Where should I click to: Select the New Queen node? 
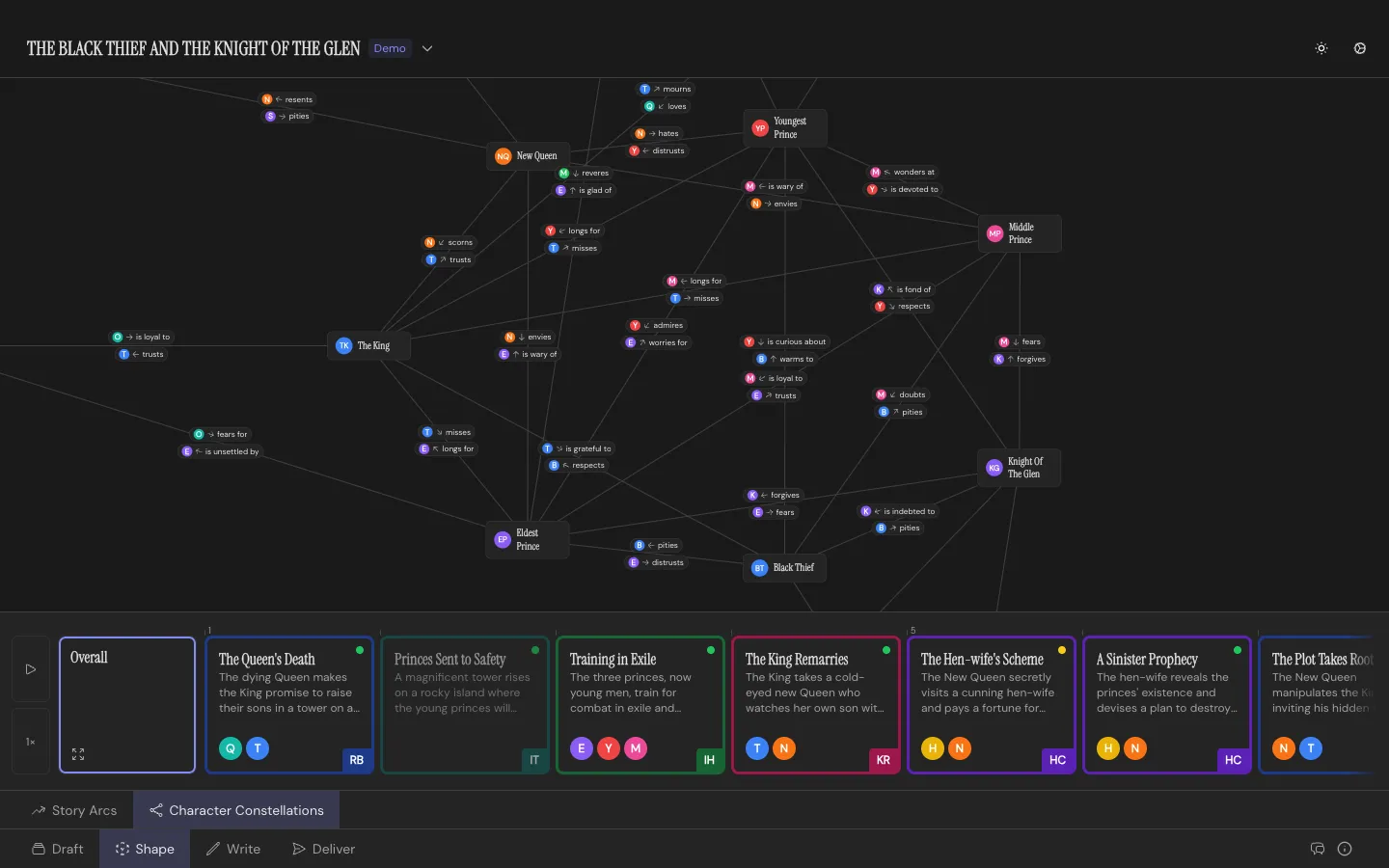(528, 155)
